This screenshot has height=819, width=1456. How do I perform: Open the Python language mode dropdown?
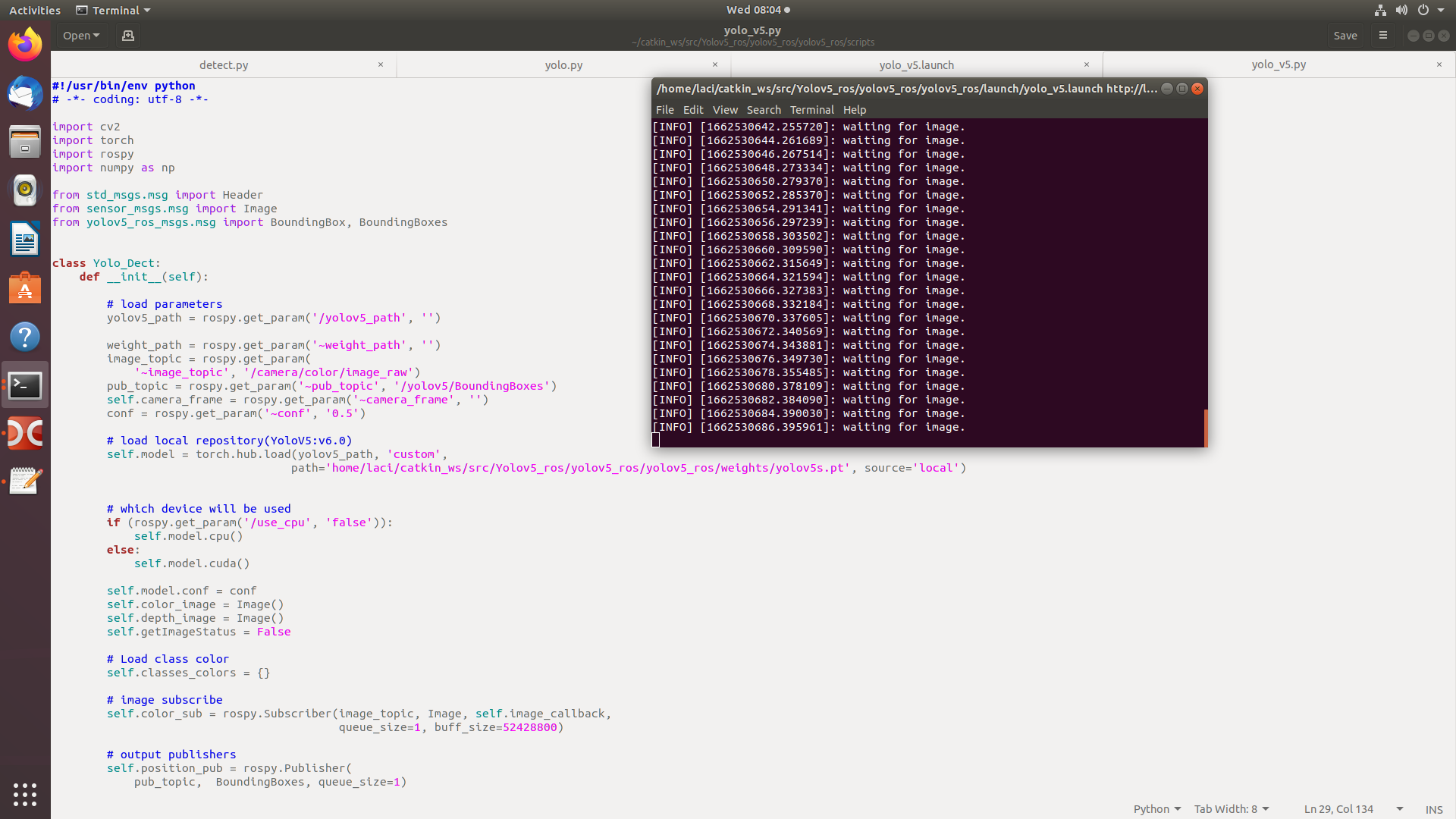1156,808
